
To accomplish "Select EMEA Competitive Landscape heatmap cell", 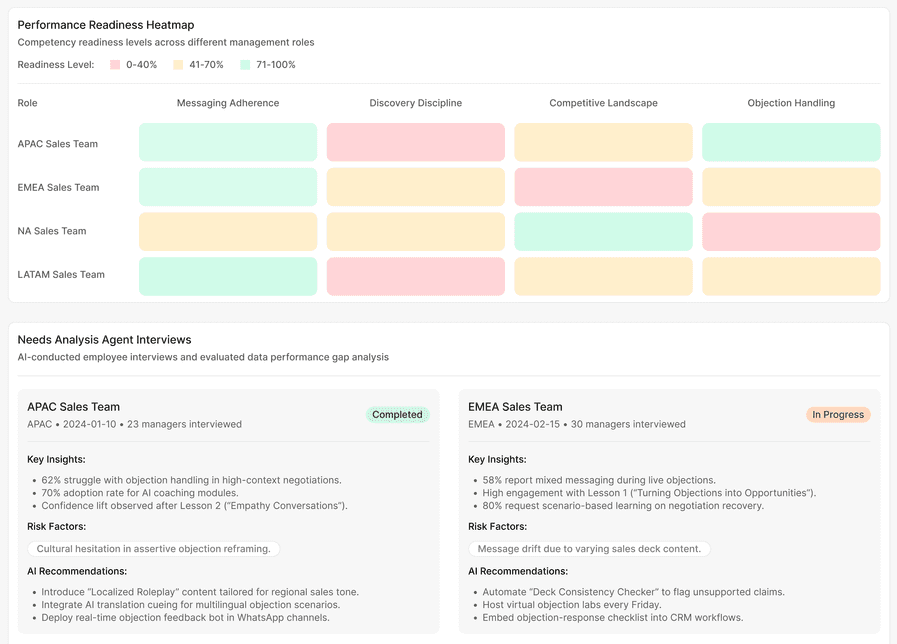I will pos(603,186).
